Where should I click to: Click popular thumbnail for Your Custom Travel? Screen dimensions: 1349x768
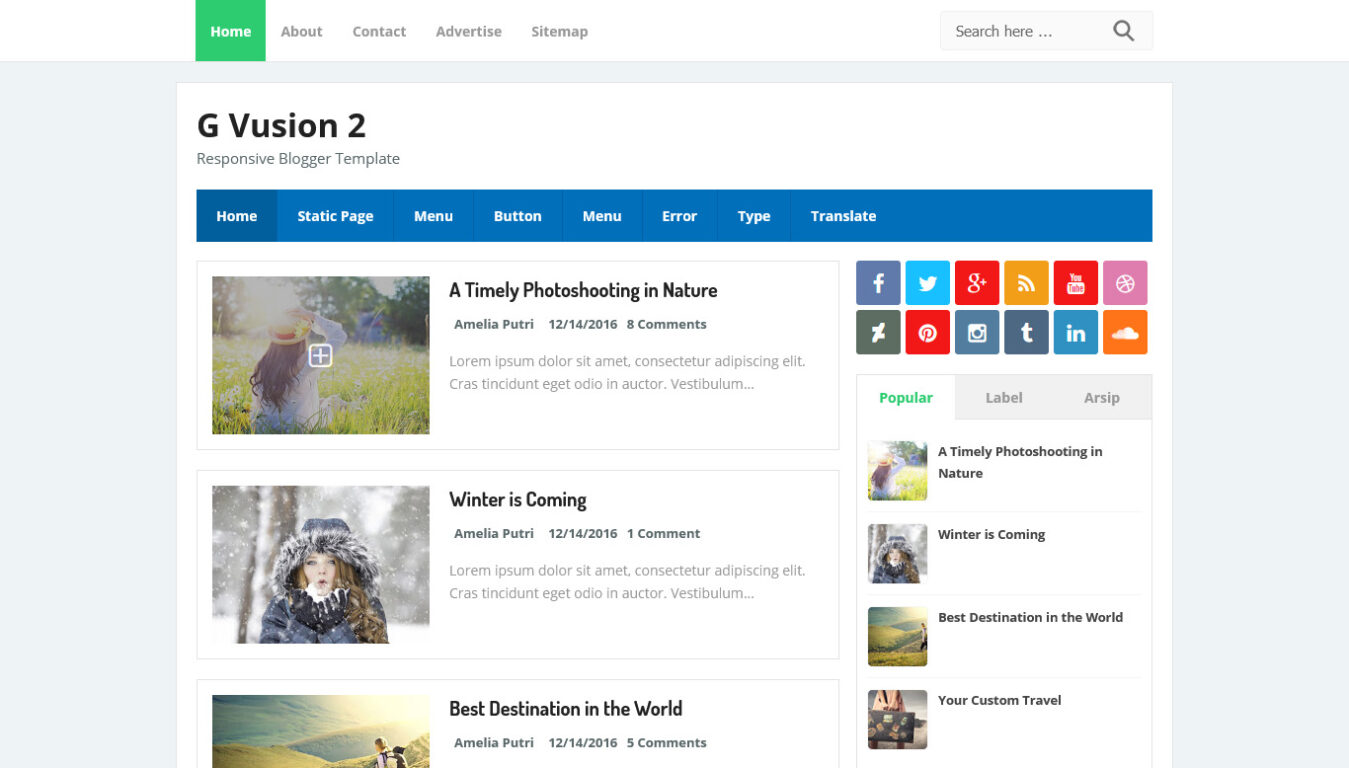click(x=897, y=719)
